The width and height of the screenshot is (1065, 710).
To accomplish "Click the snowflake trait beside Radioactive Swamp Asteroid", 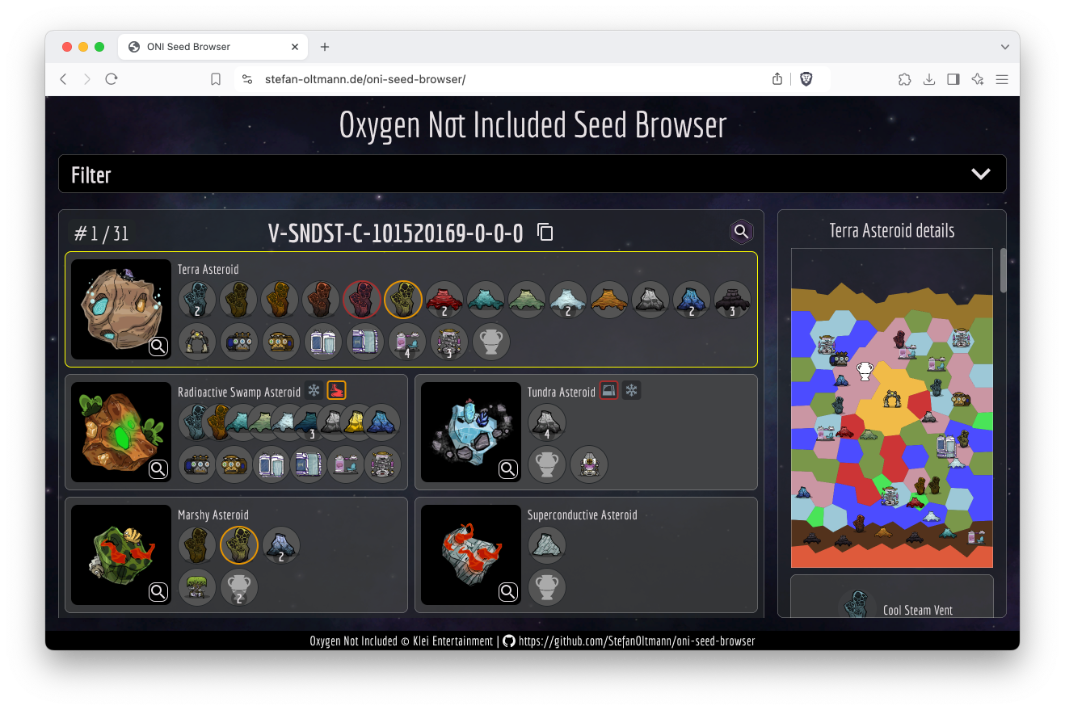I will [x=314, y=391].
